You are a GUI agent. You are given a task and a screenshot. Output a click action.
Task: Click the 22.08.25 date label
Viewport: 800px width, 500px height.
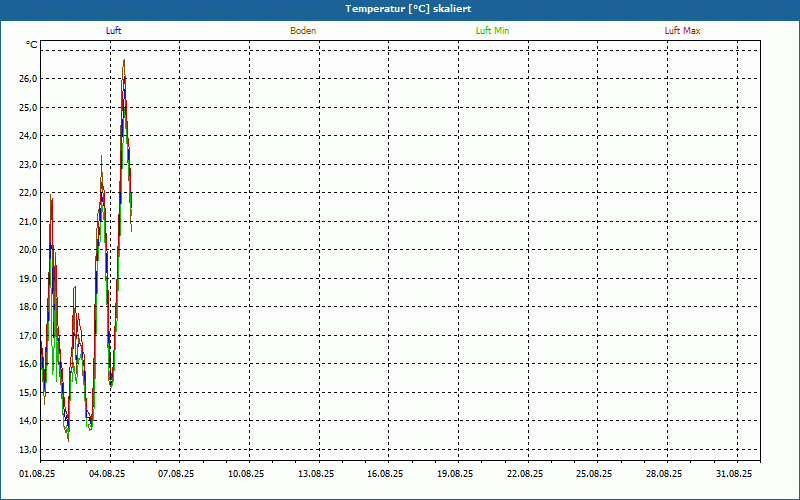click(525, 474)
